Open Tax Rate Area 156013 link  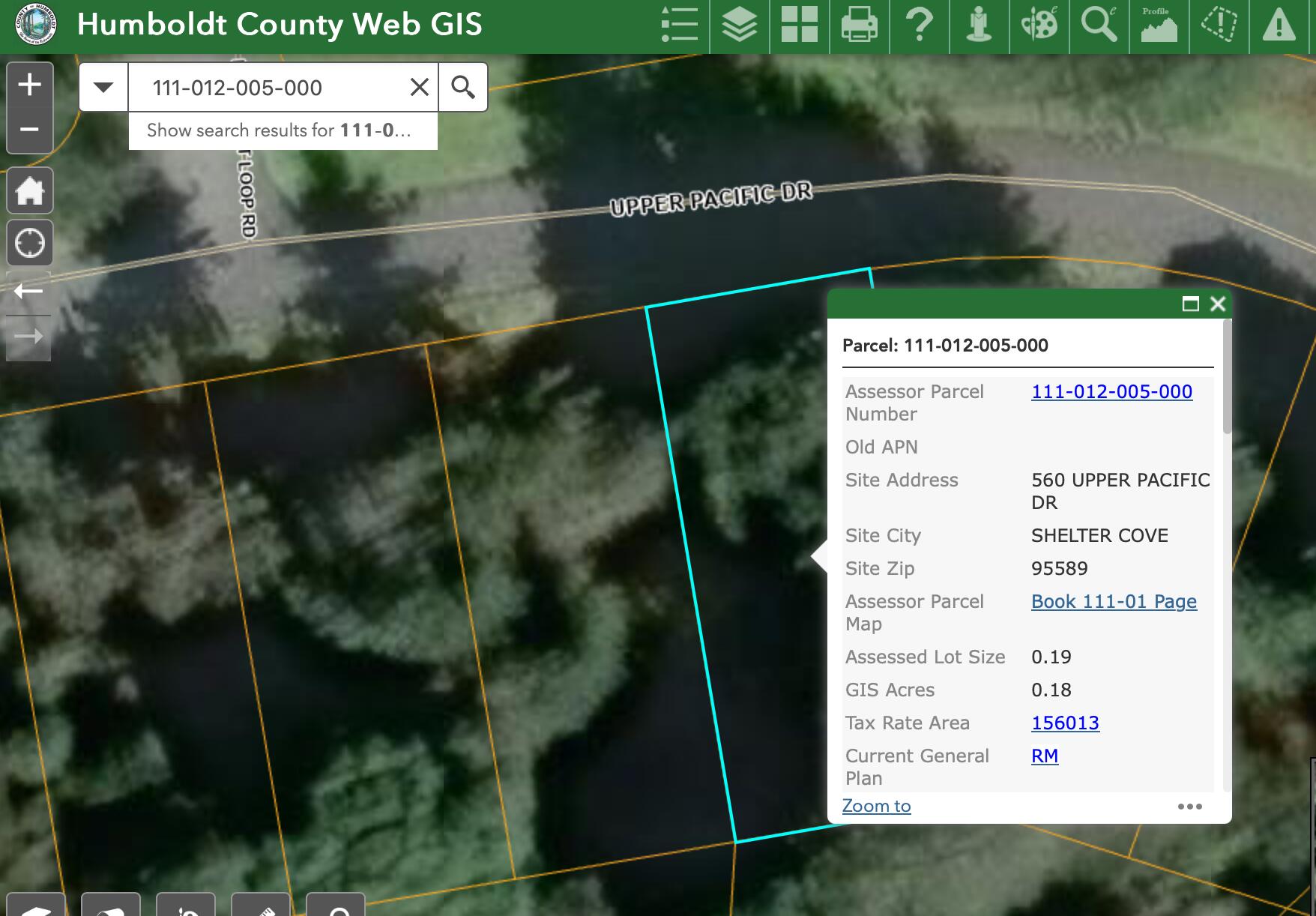1065,723
